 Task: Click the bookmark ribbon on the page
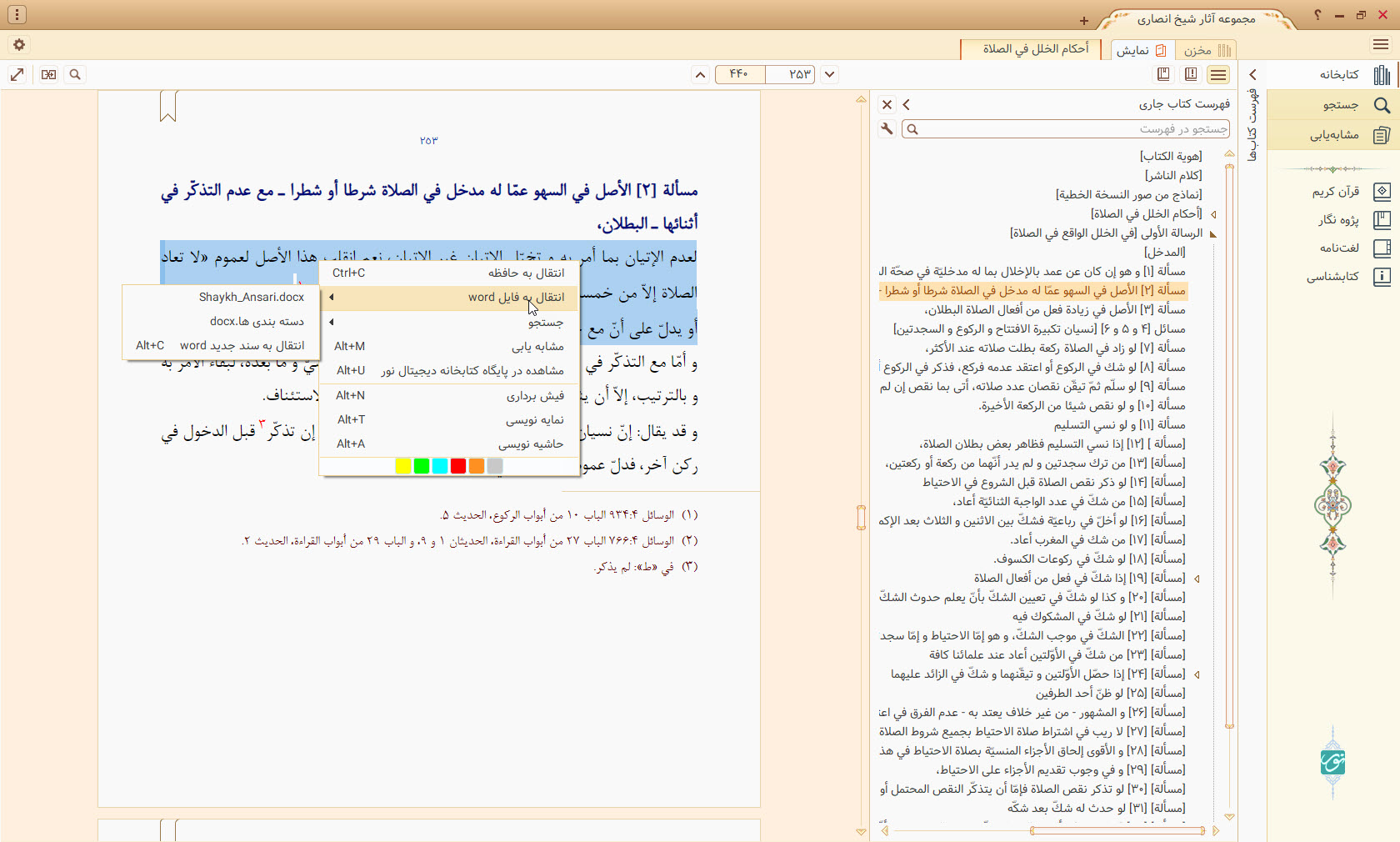tap(168, 106)
